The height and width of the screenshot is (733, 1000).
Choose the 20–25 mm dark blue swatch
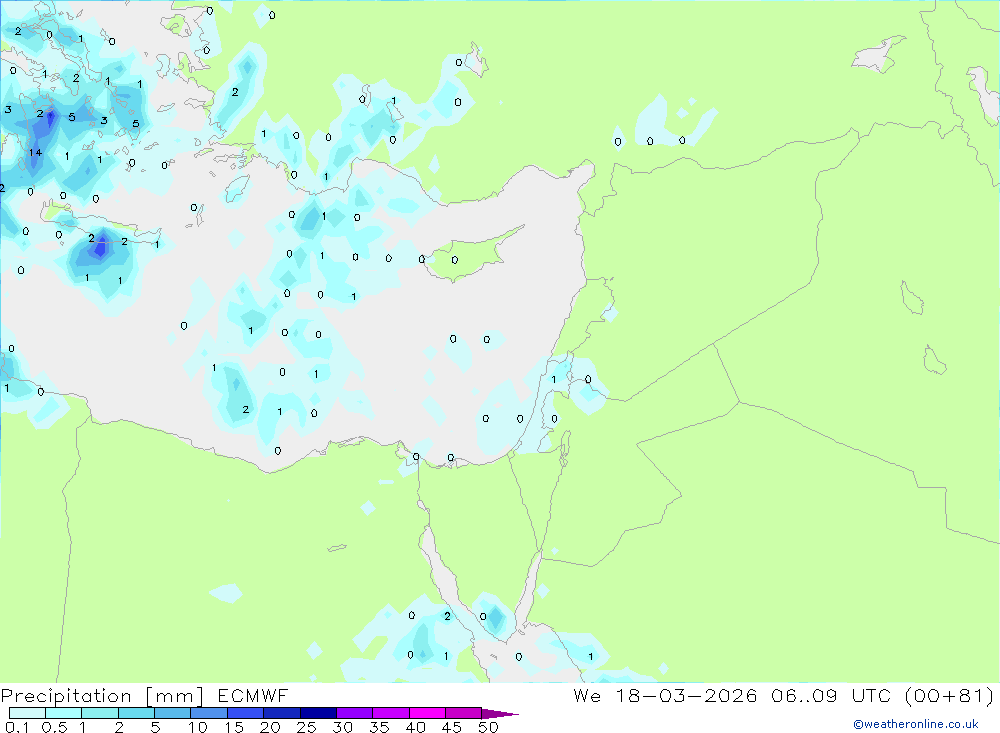coord(281,713)
